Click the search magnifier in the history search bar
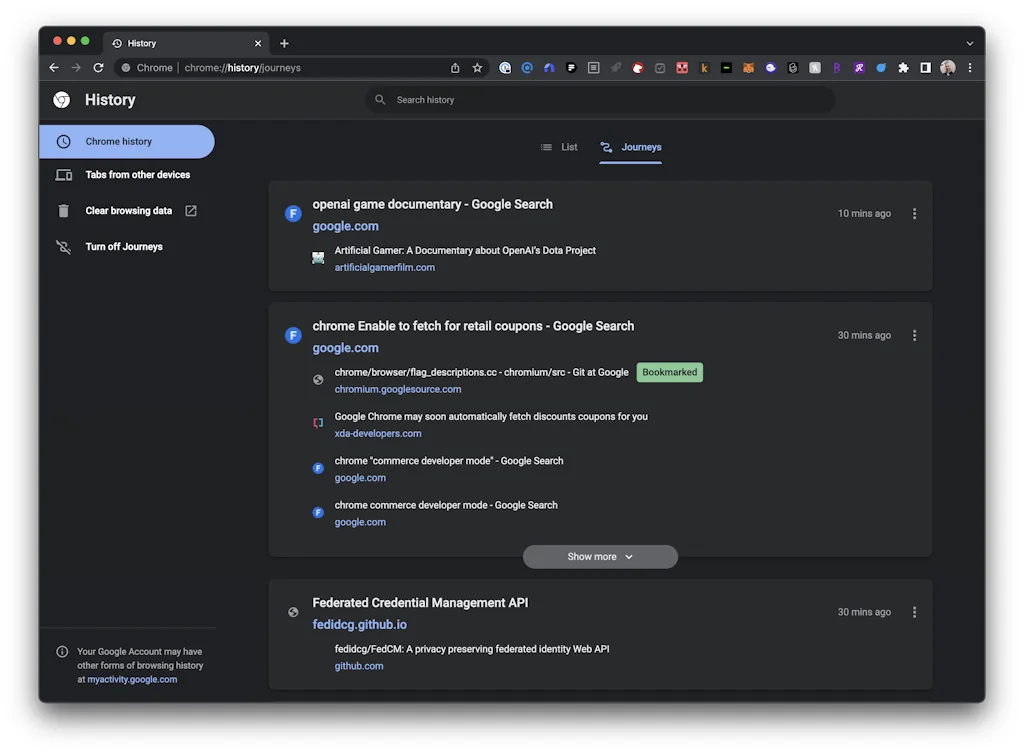Image resolution: width=1024 pixels, height=754 pixels. click(379, 99)
